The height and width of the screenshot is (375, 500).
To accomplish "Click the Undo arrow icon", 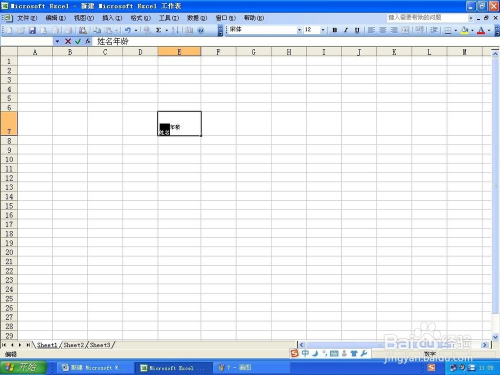I will pyautogui.click(x=128, y=30).
